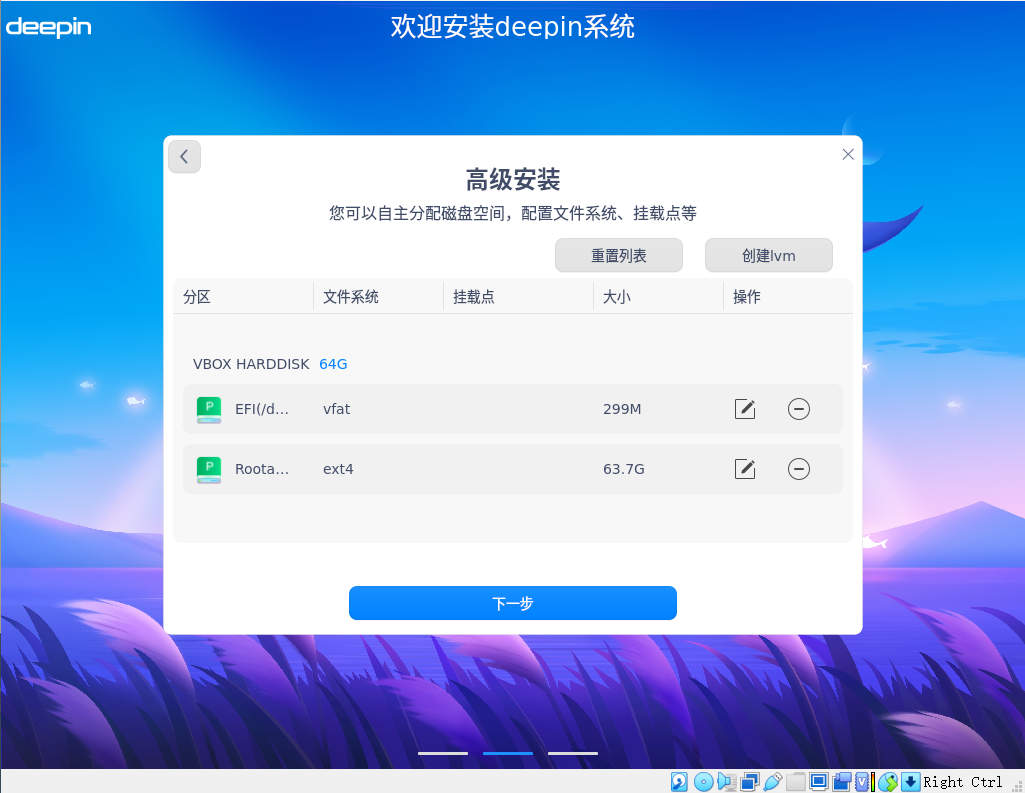Remove the EFI vfat partition
1025x793 pixels.
(x=798, y=409)
